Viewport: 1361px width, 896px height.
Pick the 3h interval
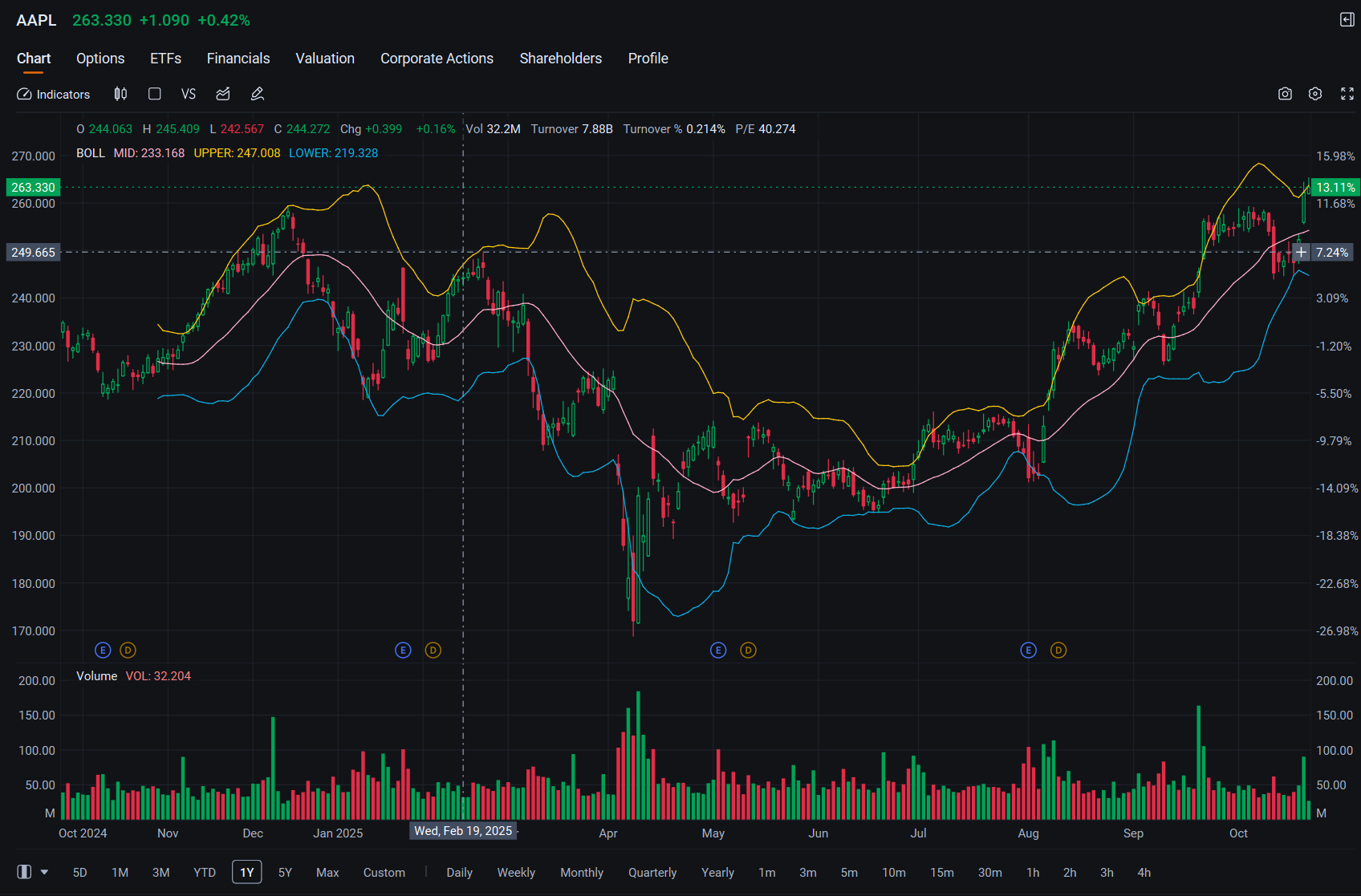1107,873
